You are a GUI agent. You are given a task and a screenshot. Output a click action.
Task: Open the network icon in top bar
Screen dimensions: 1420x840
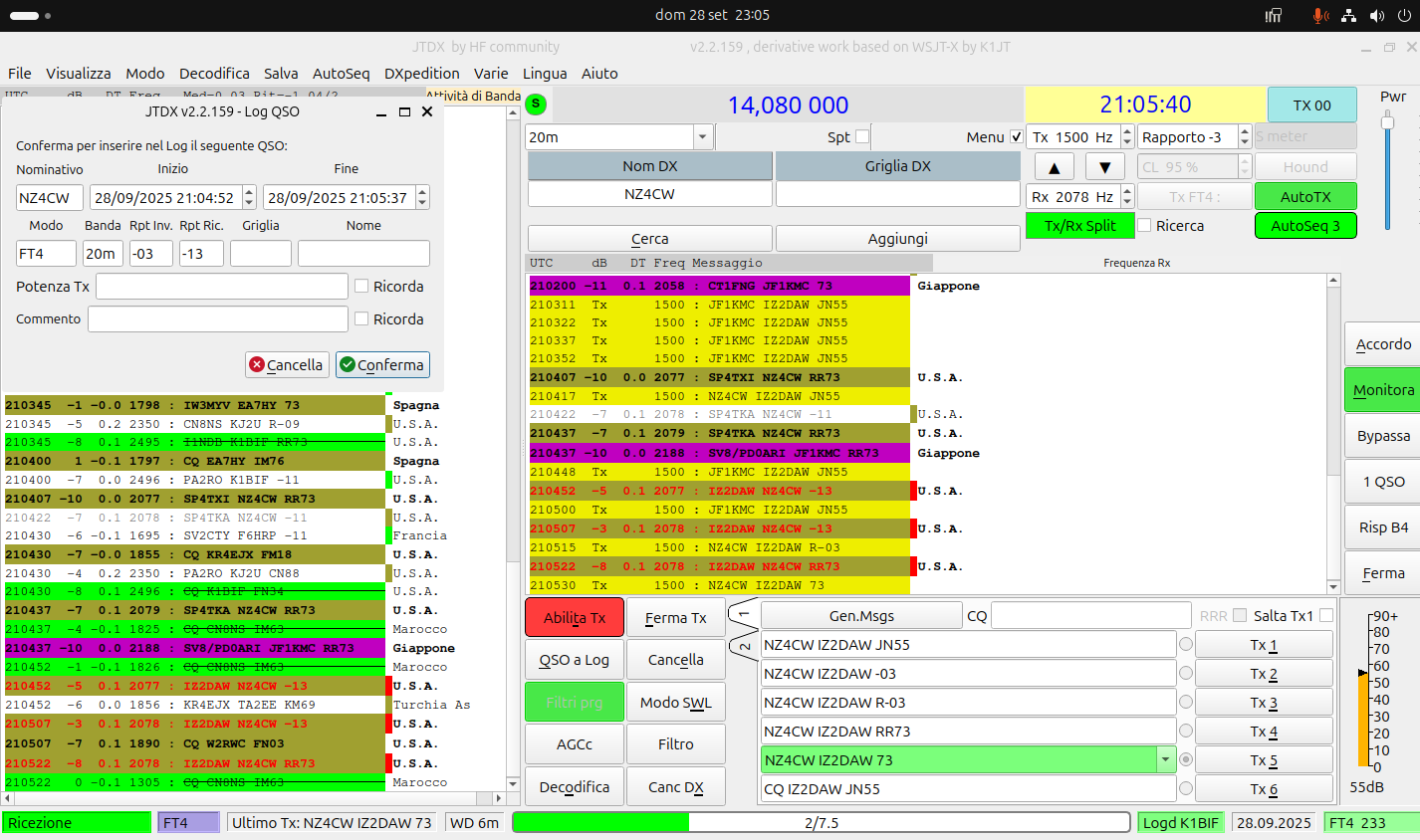point(1348,15)
